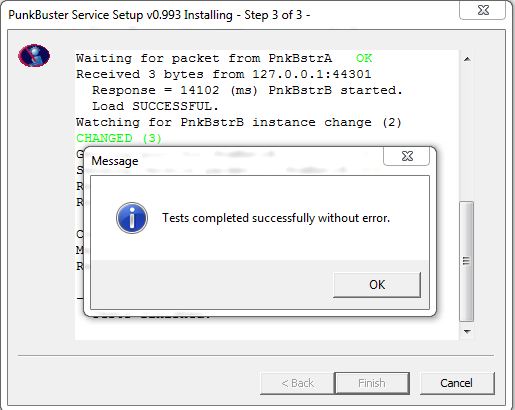Click the grayed-out Back button
Image resolution: width=515 pixels, height=410 pixels.
297,383
